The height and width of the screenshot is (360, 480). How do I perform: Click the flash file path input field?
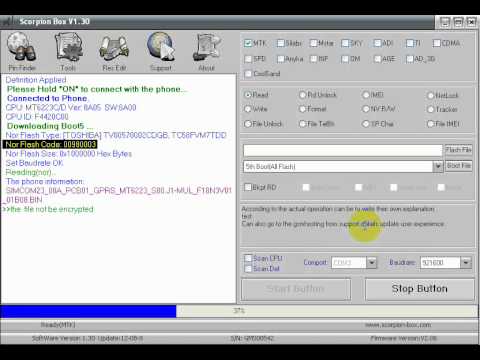pyautogui.click(x=343, y=151)
